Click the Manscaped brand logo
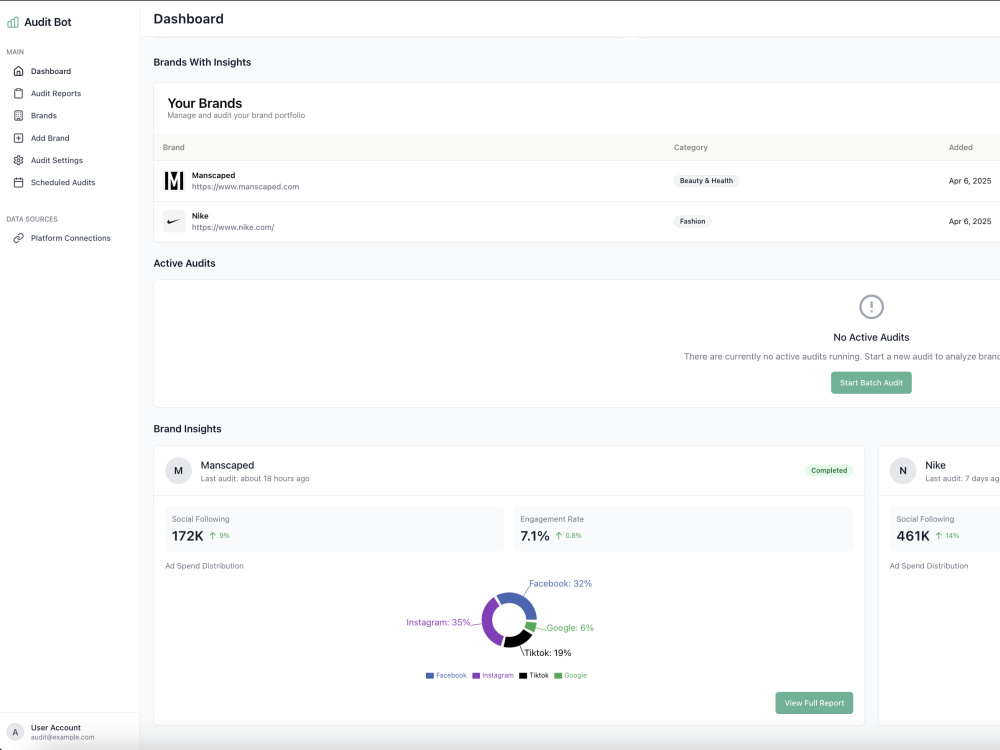Image resolution: width=1000 pixels, height=750 pixels. pyautogui.click(x=174, y=181)
